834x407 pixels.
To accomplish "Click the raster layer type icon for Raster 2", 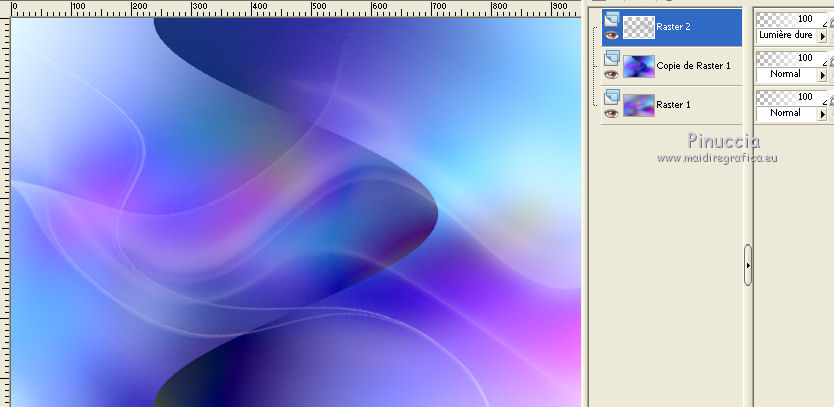I will [x=612, y=20].
